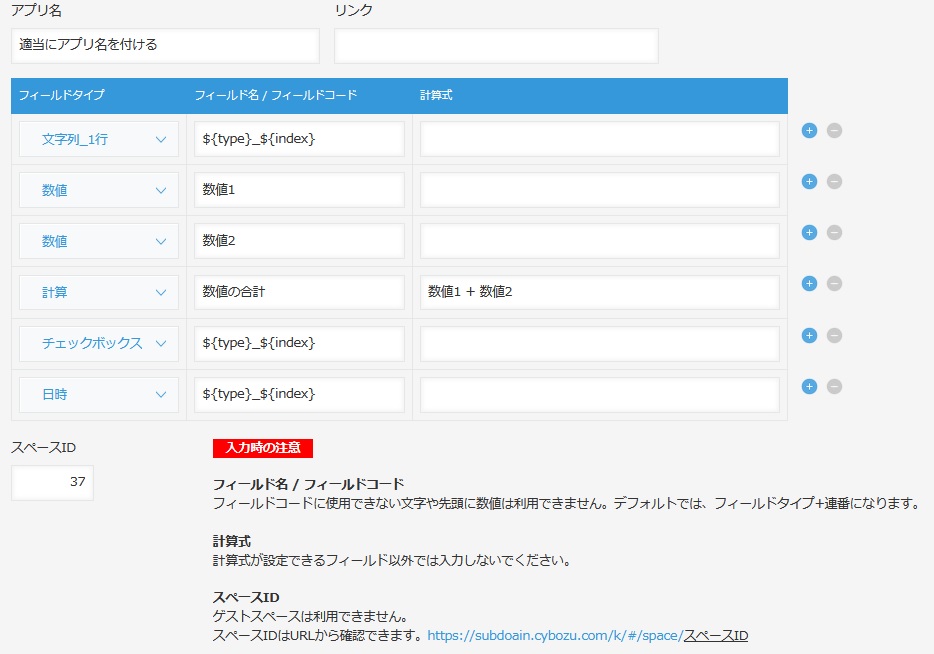
Task: Focus the アプリ名 text field
Action: [166, 45]
